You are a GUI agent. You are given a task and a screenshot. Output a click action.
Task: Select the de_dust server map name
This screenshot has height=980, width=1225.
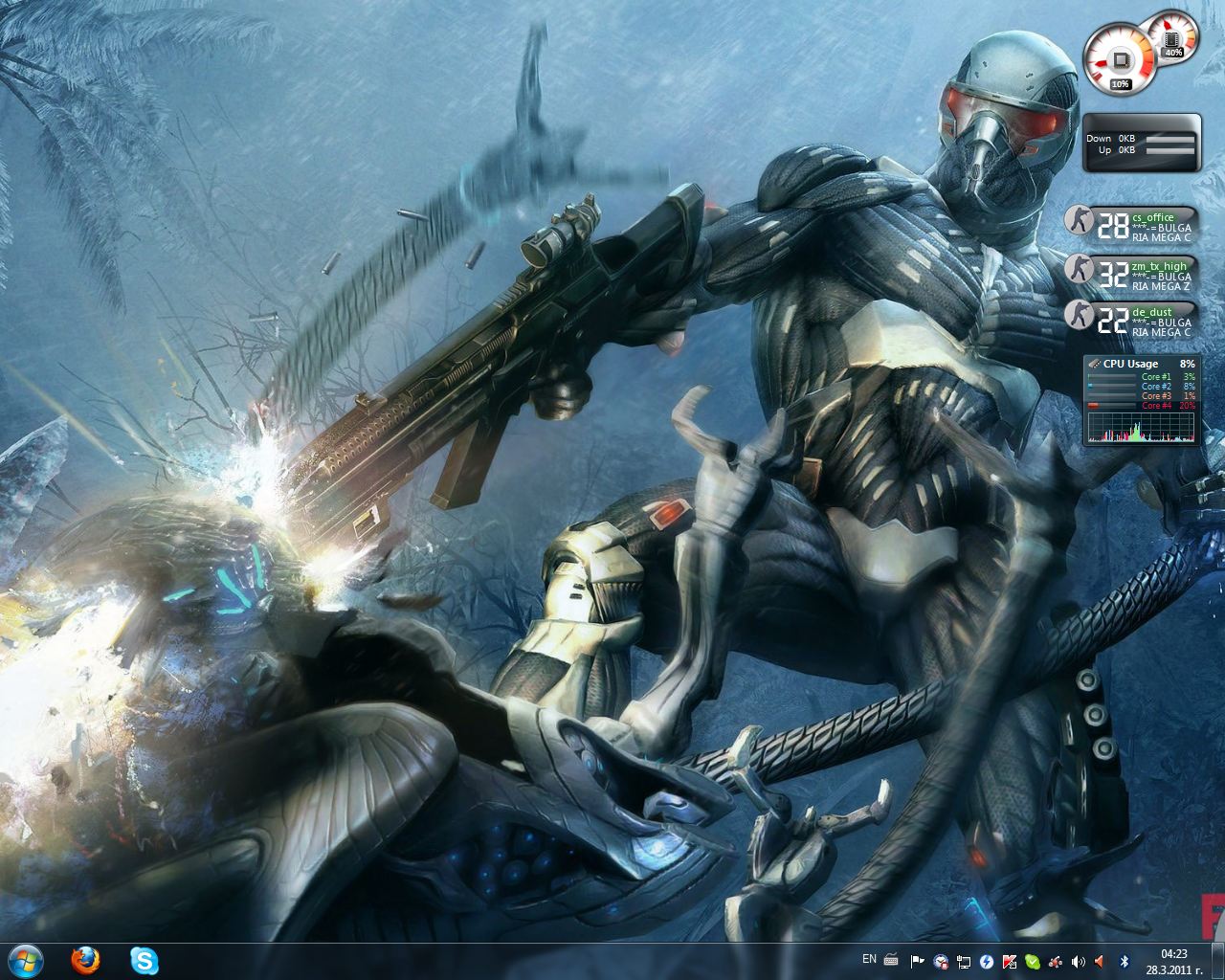point(1151,313)
